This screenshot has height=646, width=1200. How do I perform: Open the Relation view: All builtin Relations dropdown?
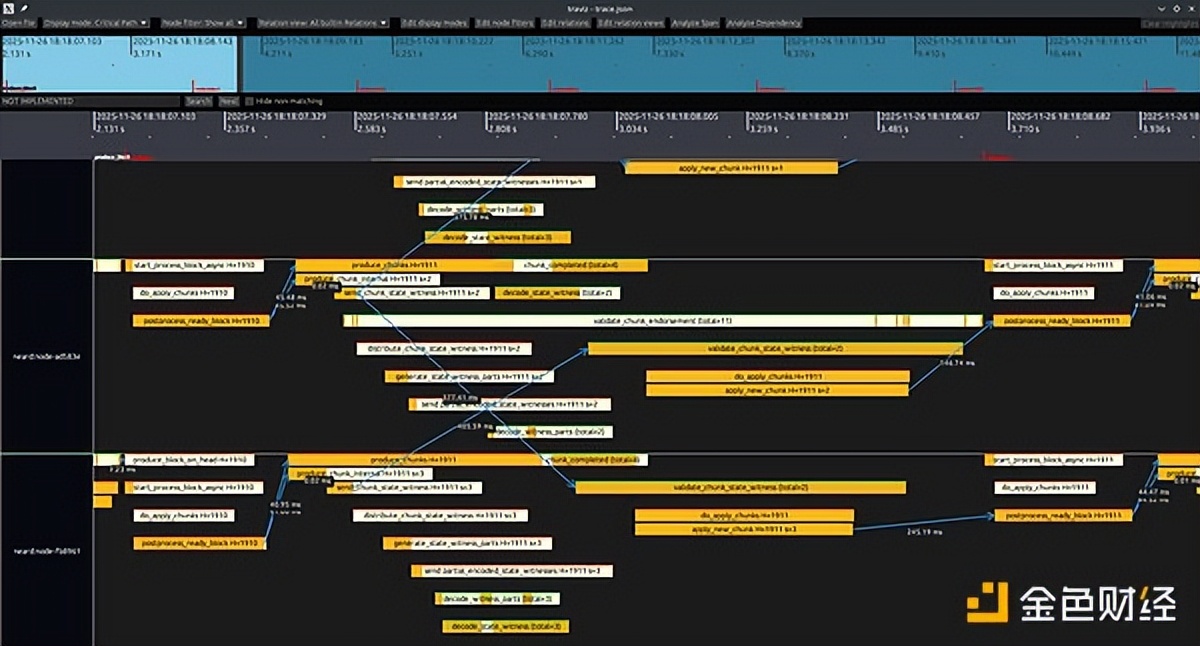tap(324, 22)
